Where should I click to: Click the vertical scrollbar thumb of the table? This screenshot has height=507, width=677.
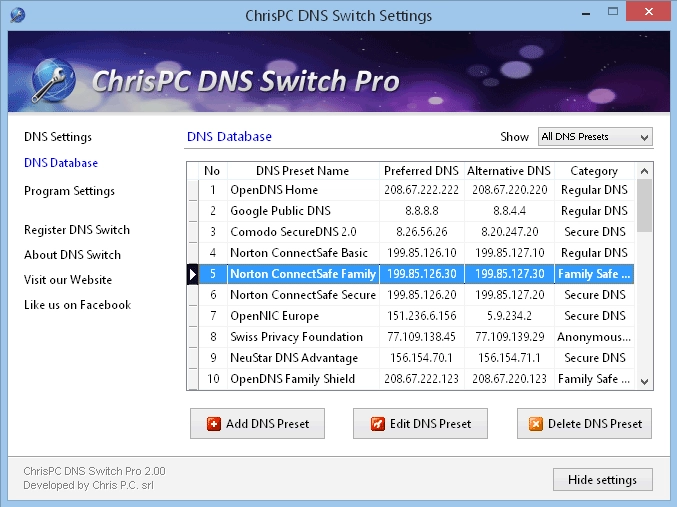(x=644, y=206)
